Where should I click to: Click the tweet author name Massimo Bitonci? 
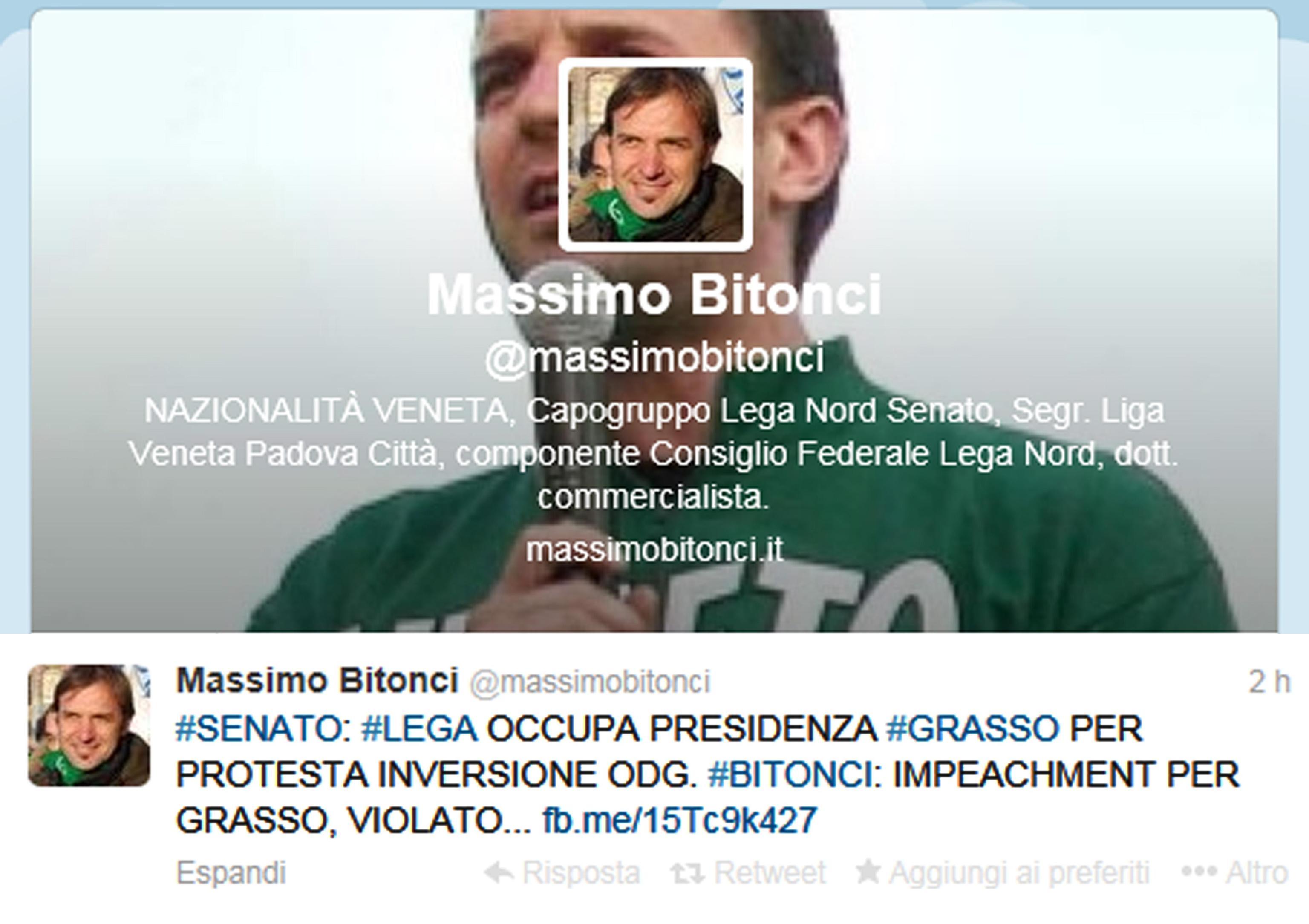coord(317,681)
